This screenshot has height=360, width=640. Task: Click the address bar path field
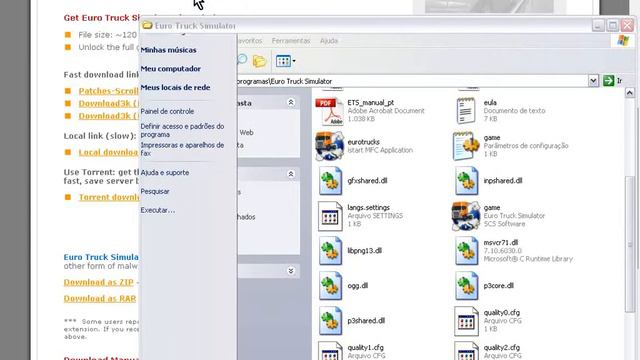pos(412,81)
